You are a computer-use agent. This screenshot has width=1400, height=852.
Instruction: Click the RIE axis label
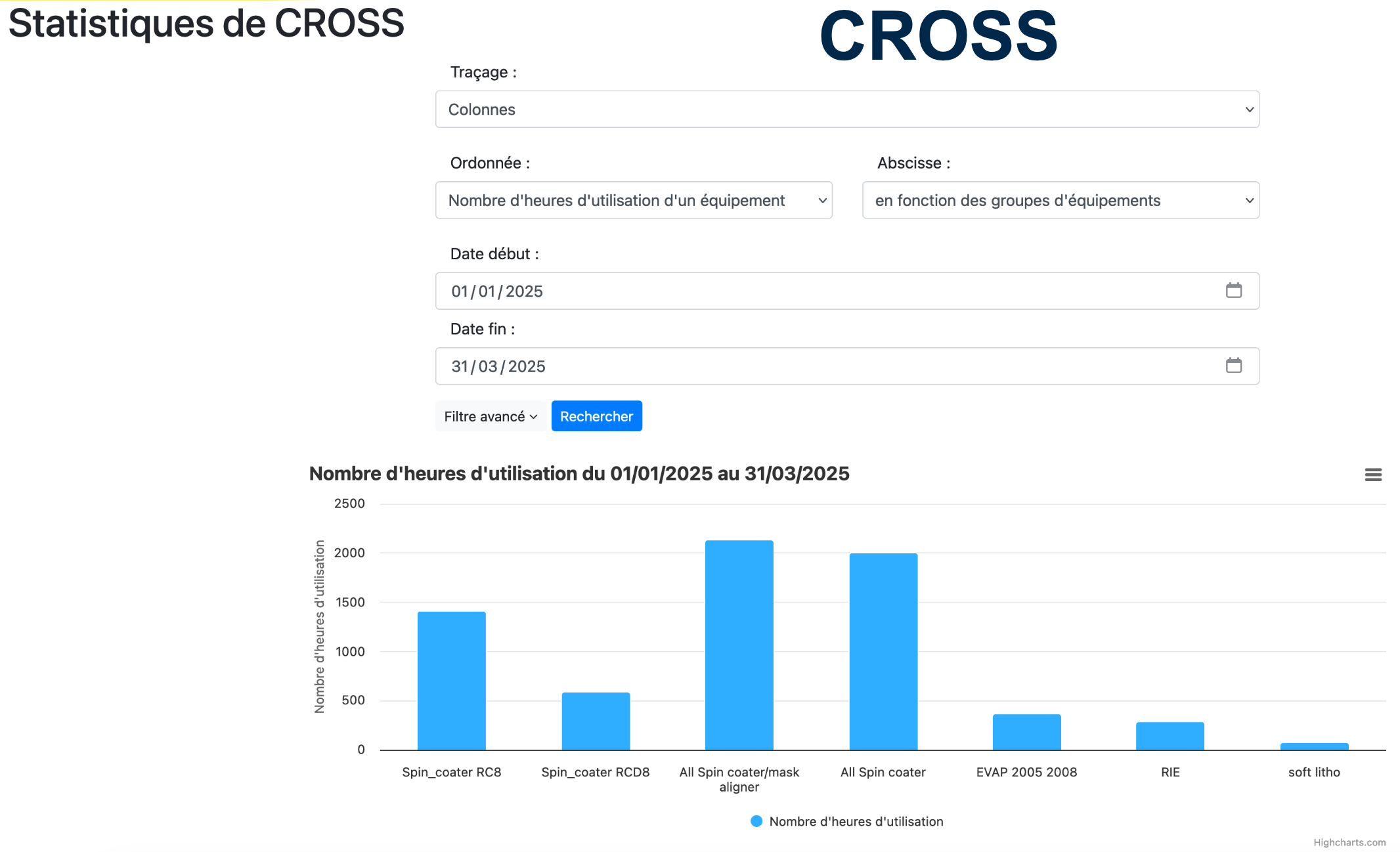pos(1170,773)
